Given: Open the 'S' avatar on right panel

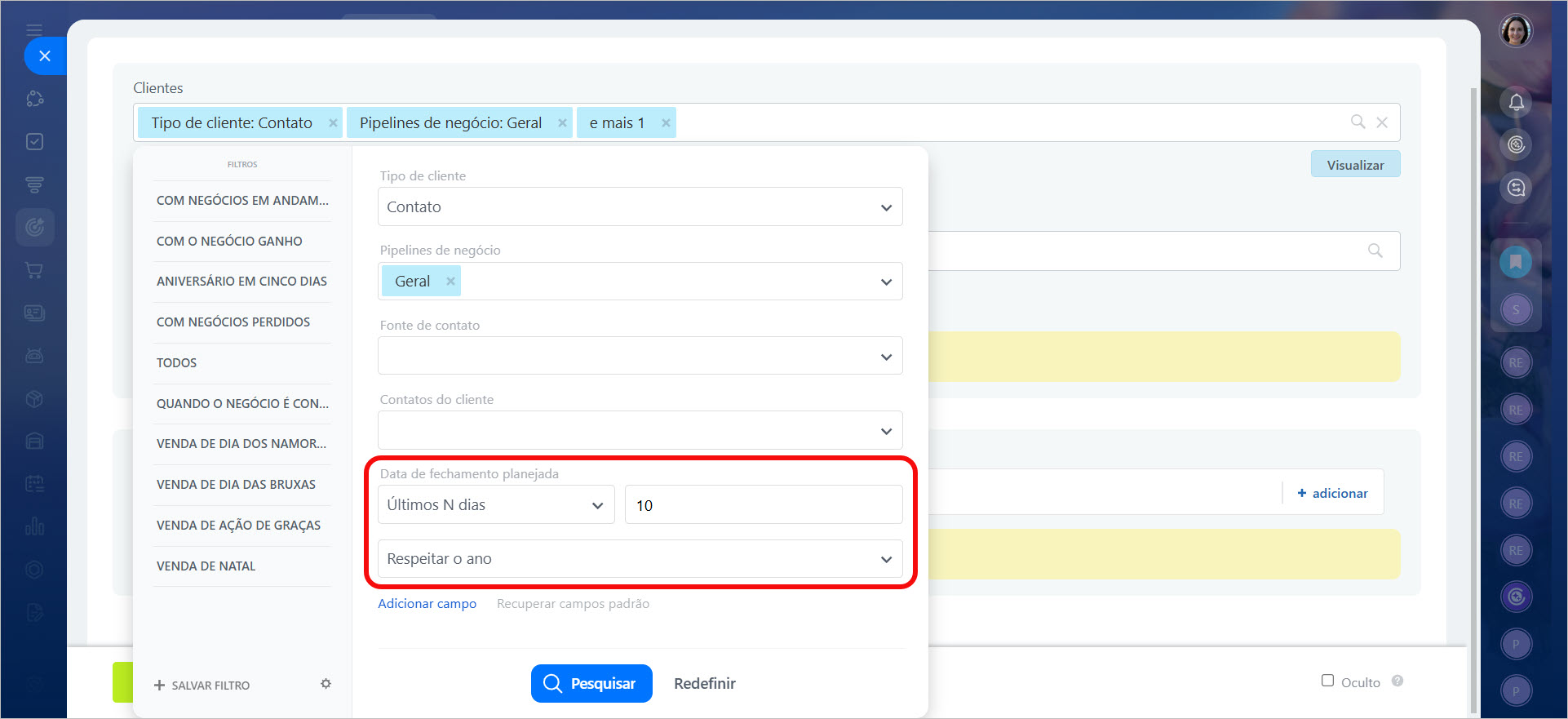Looking at the screenshot, I should pyautogui.click(x=1516, y=309).
